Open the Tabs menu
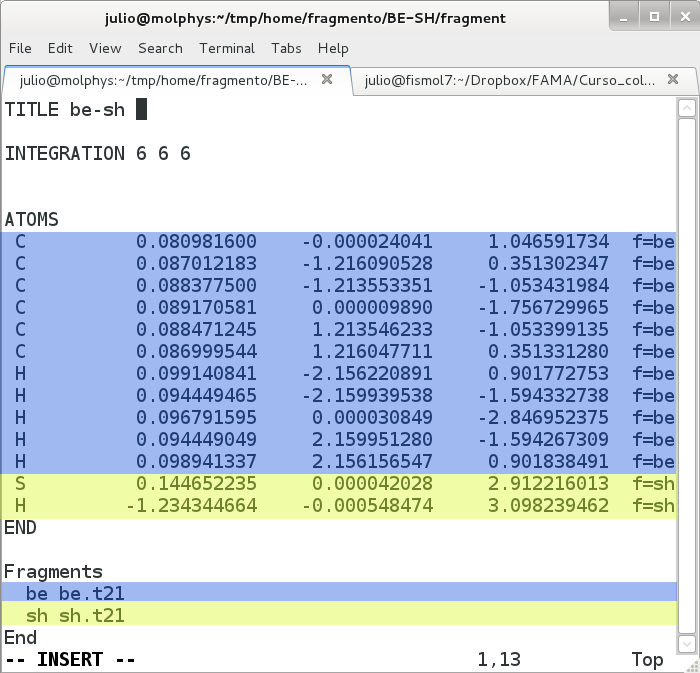Viewport: 700px width, 673px height. pyautogui.click(x=286, y=48)
